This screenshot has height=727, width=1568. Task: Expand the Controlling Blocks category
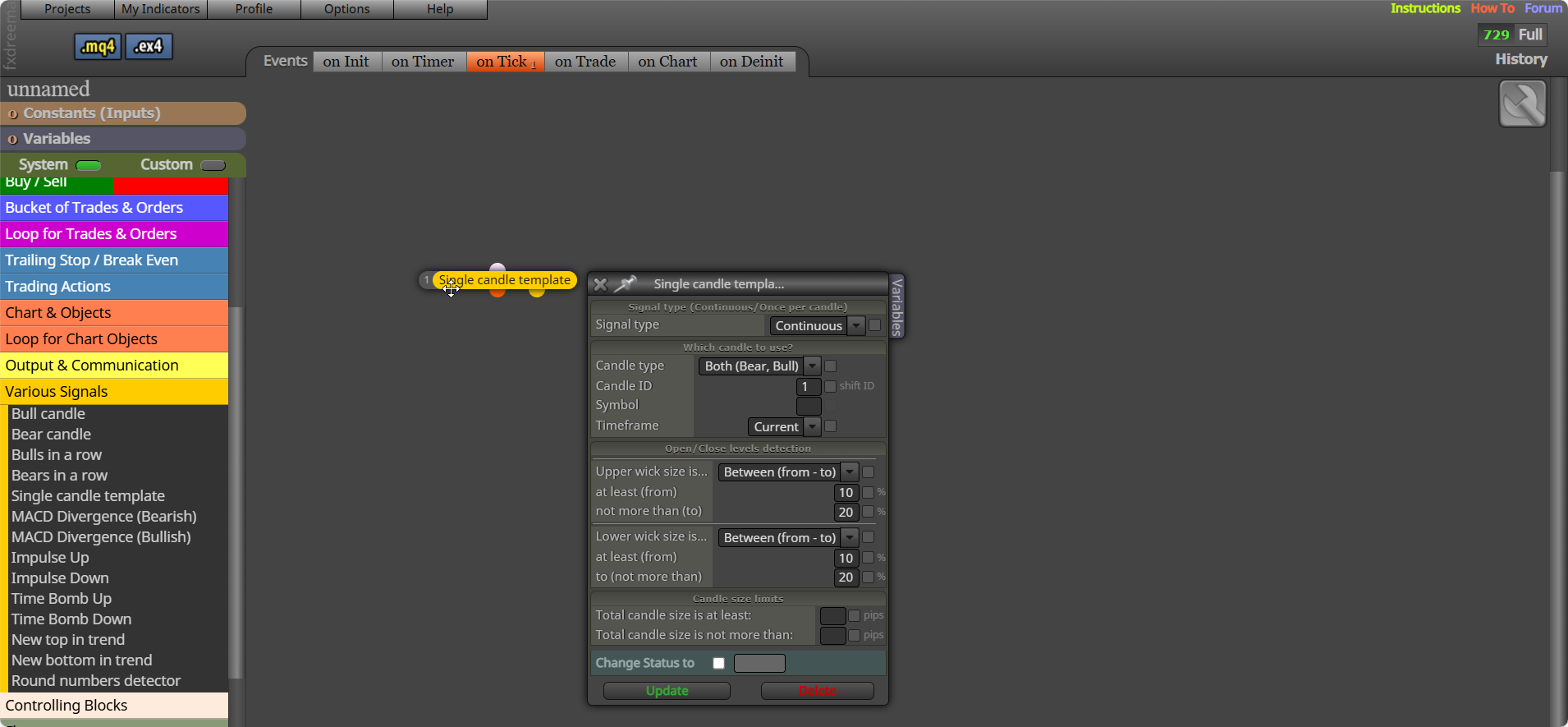(x=114, y=706)
